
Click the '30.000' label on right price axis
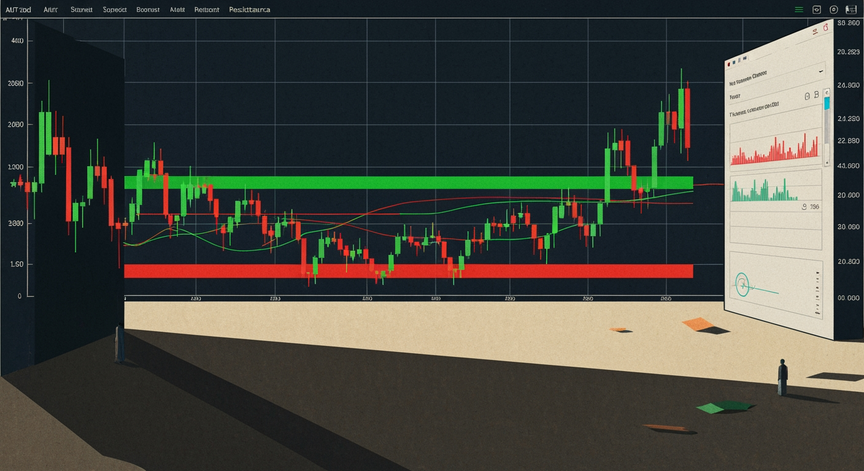point(848,227)
